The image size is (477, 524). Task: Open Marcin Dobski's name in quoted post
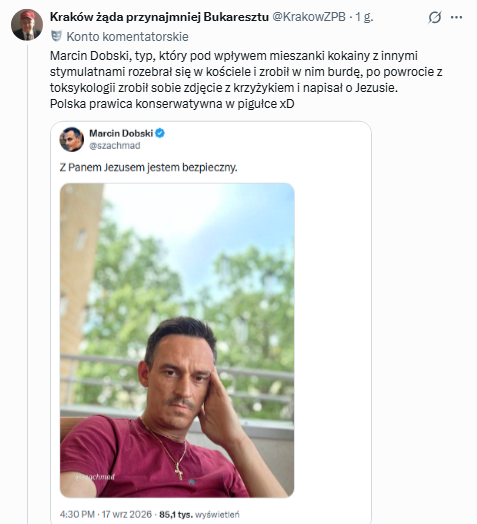click(x=121, y=133)
